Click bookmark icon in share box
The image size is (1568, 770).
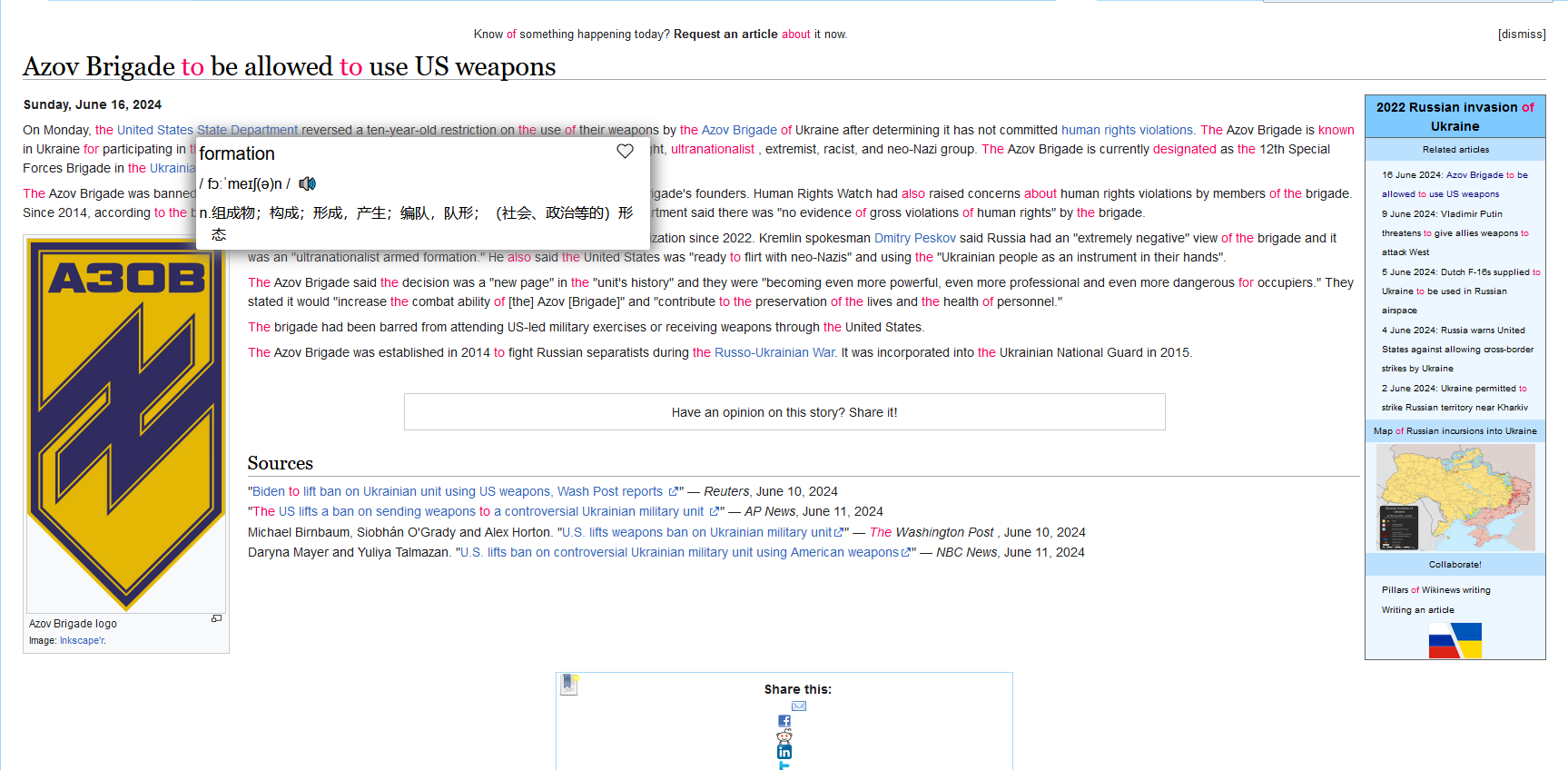(x=569, y=684)
